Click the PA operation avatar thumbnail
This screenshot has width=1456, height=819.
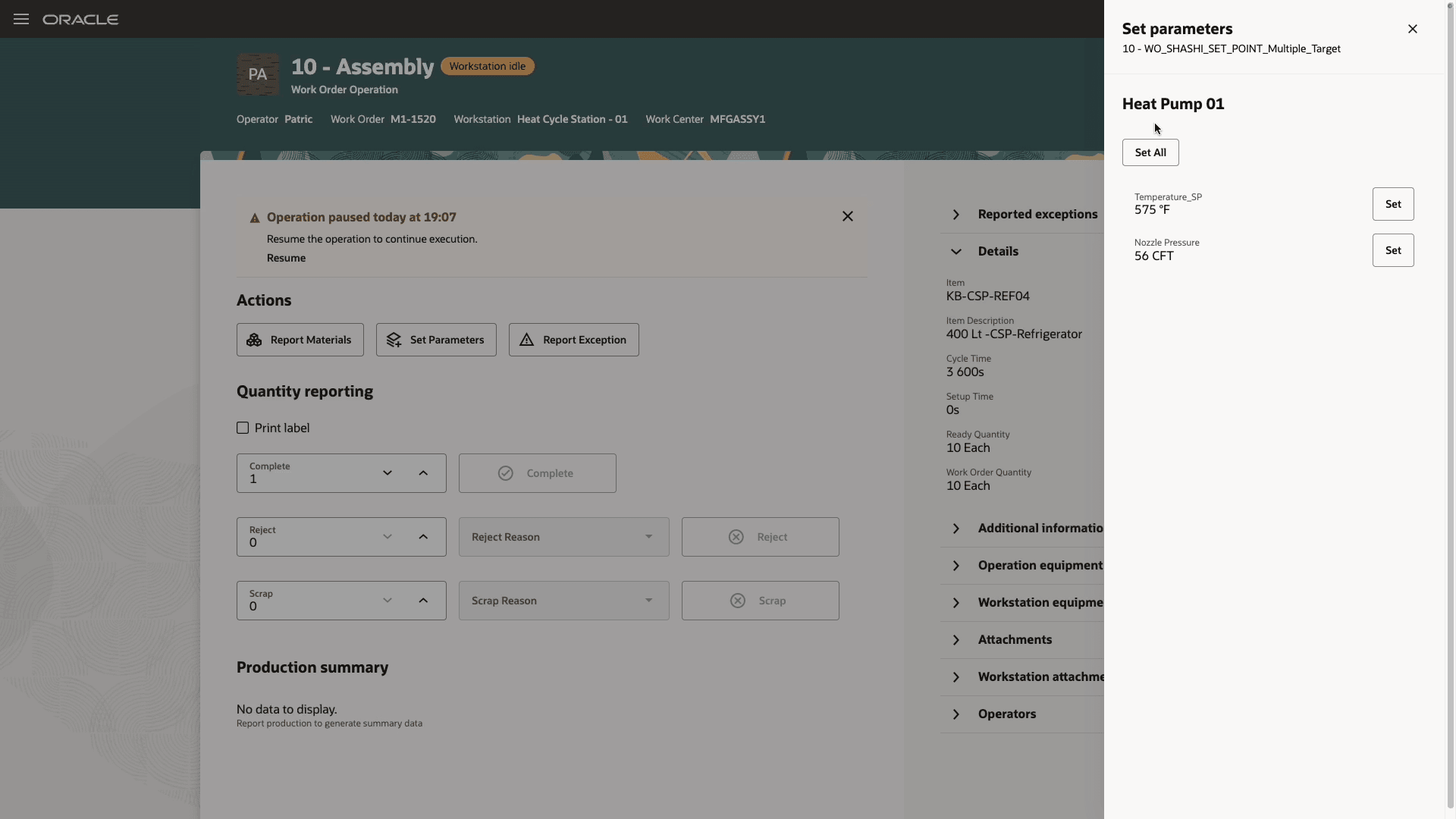click(x=258, y=74)
